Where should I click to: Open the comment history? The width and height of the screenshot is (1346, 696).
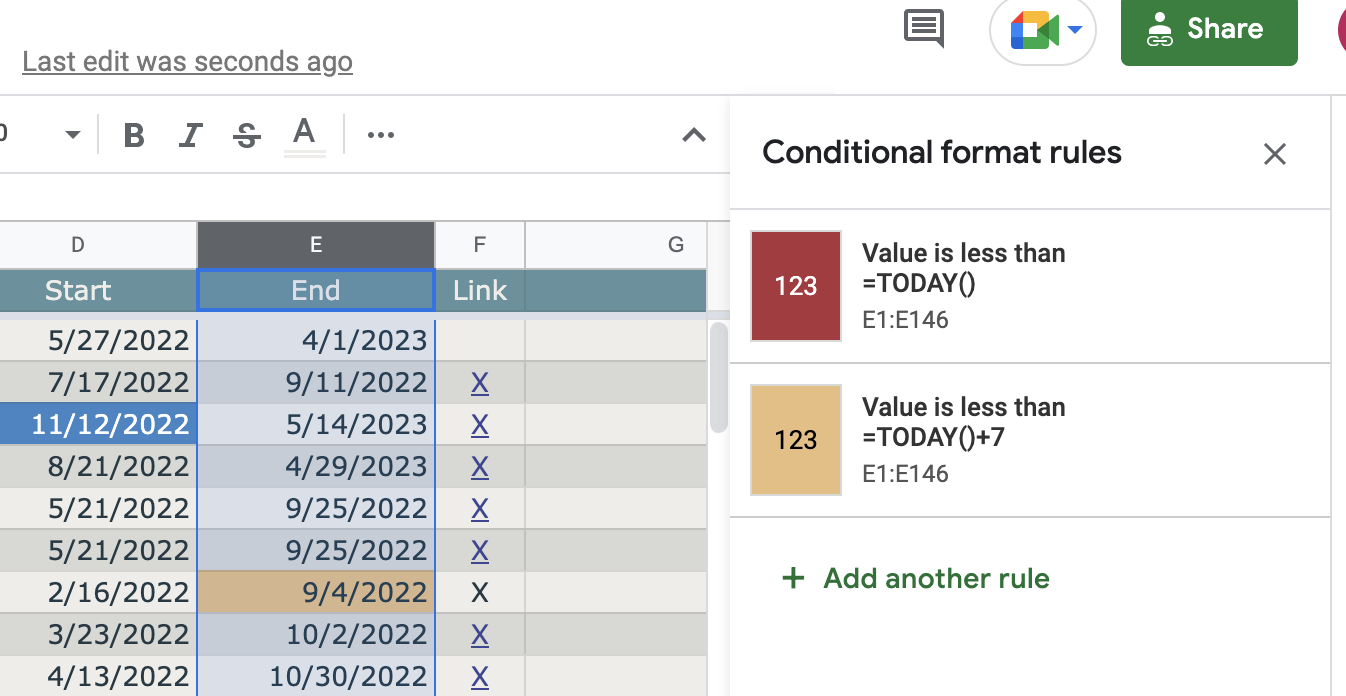coord(923,28)
